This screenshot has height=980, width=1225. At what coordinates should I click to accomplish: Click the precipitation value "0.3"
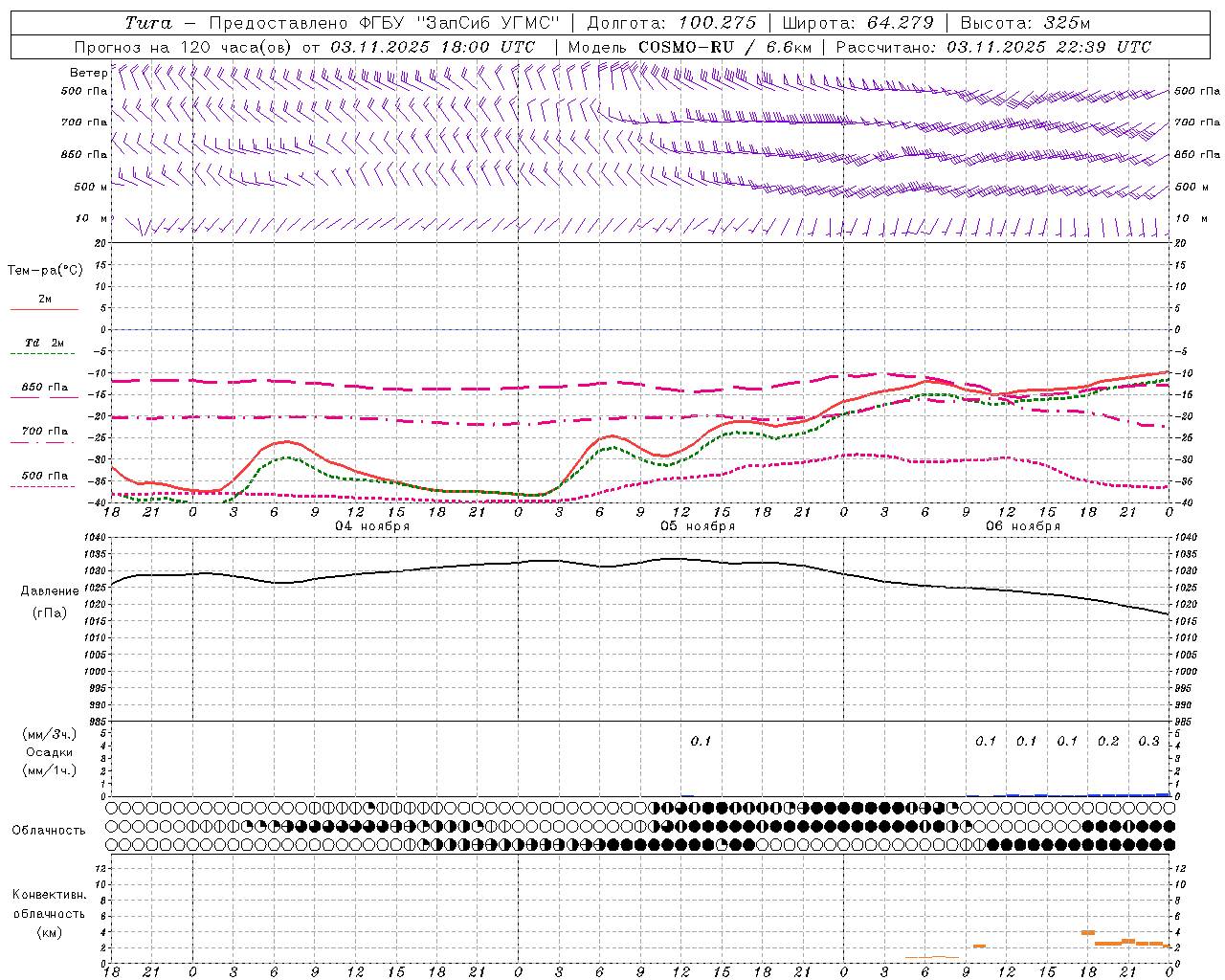(1148, 742)
